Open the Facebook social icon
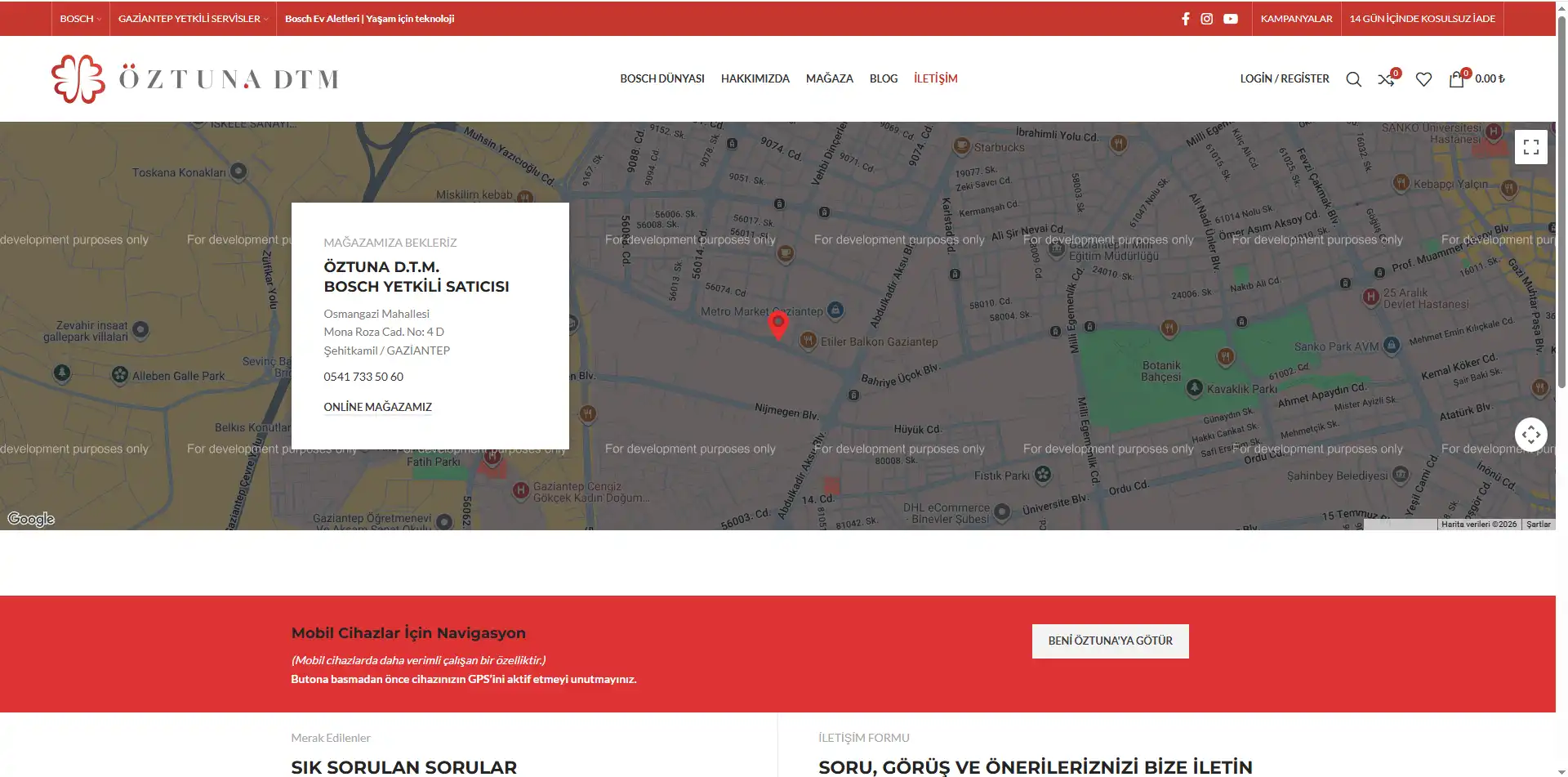This screenshot has height=777, width=1568. tap(1185, 19)
